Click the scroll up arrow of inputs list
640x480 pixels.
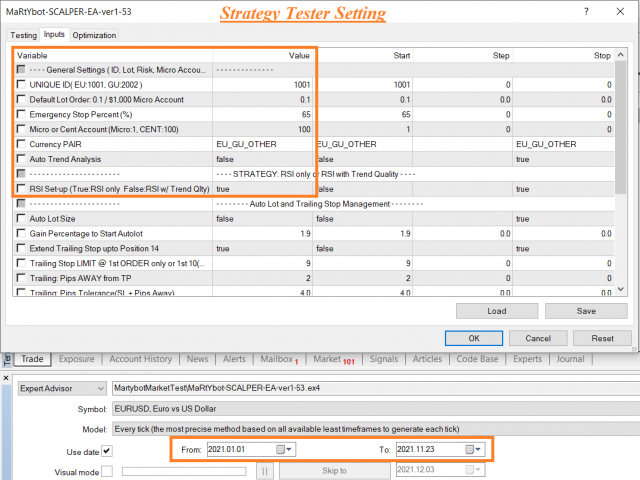(x=620, y=55)
